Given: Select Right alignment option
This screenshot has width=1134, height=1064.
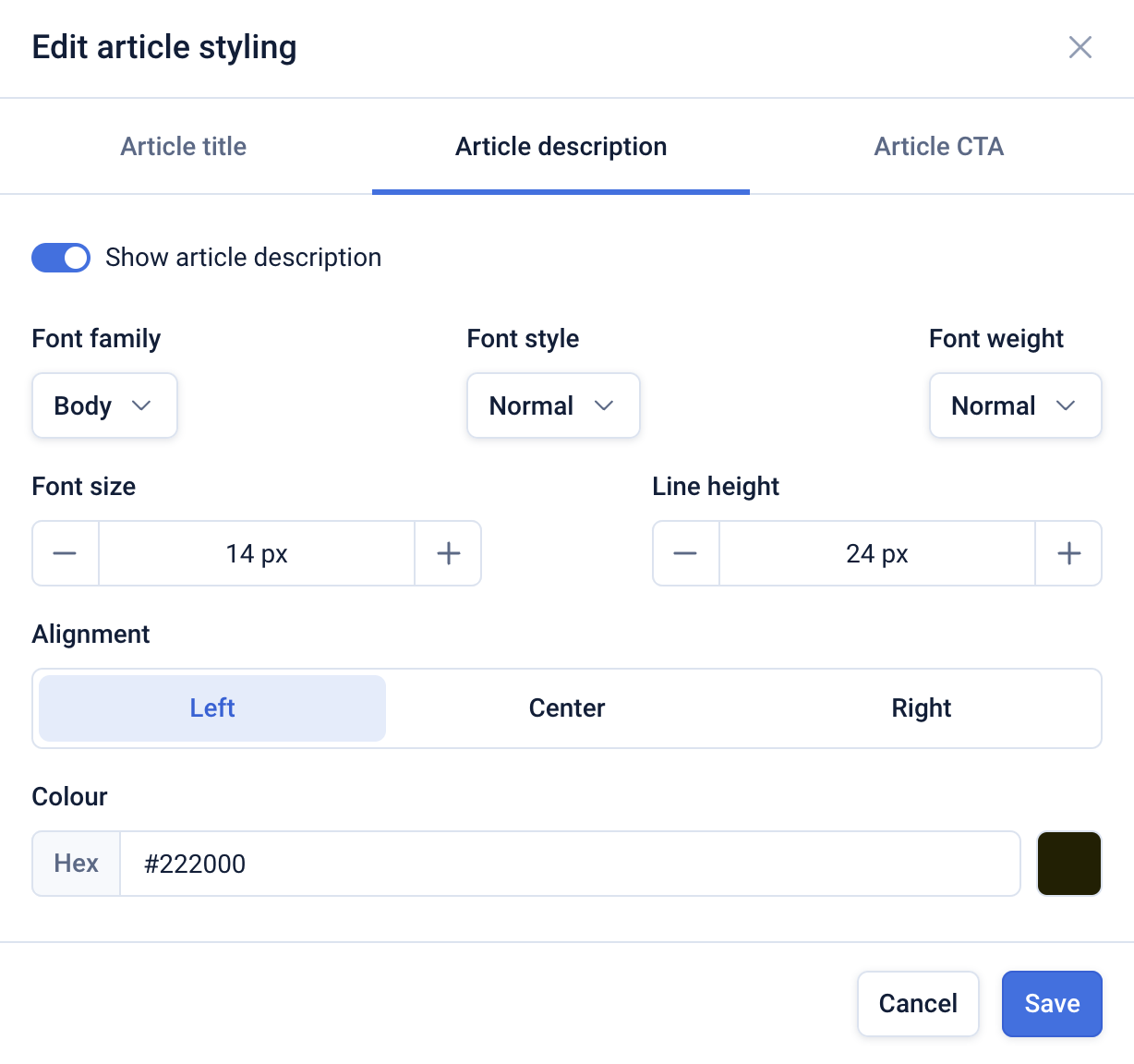Looking at the screenshot, I should pyautogui.click(x=921, y=708).
